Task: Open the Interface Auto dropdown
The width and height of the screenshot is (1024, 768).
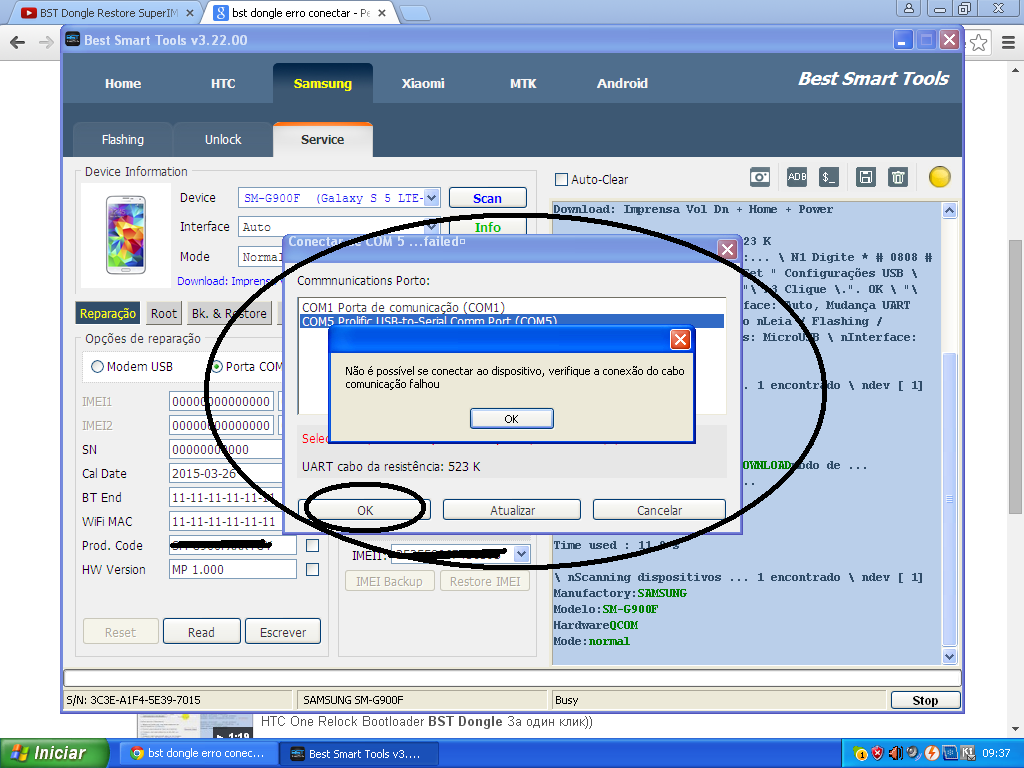Action: 432,227
